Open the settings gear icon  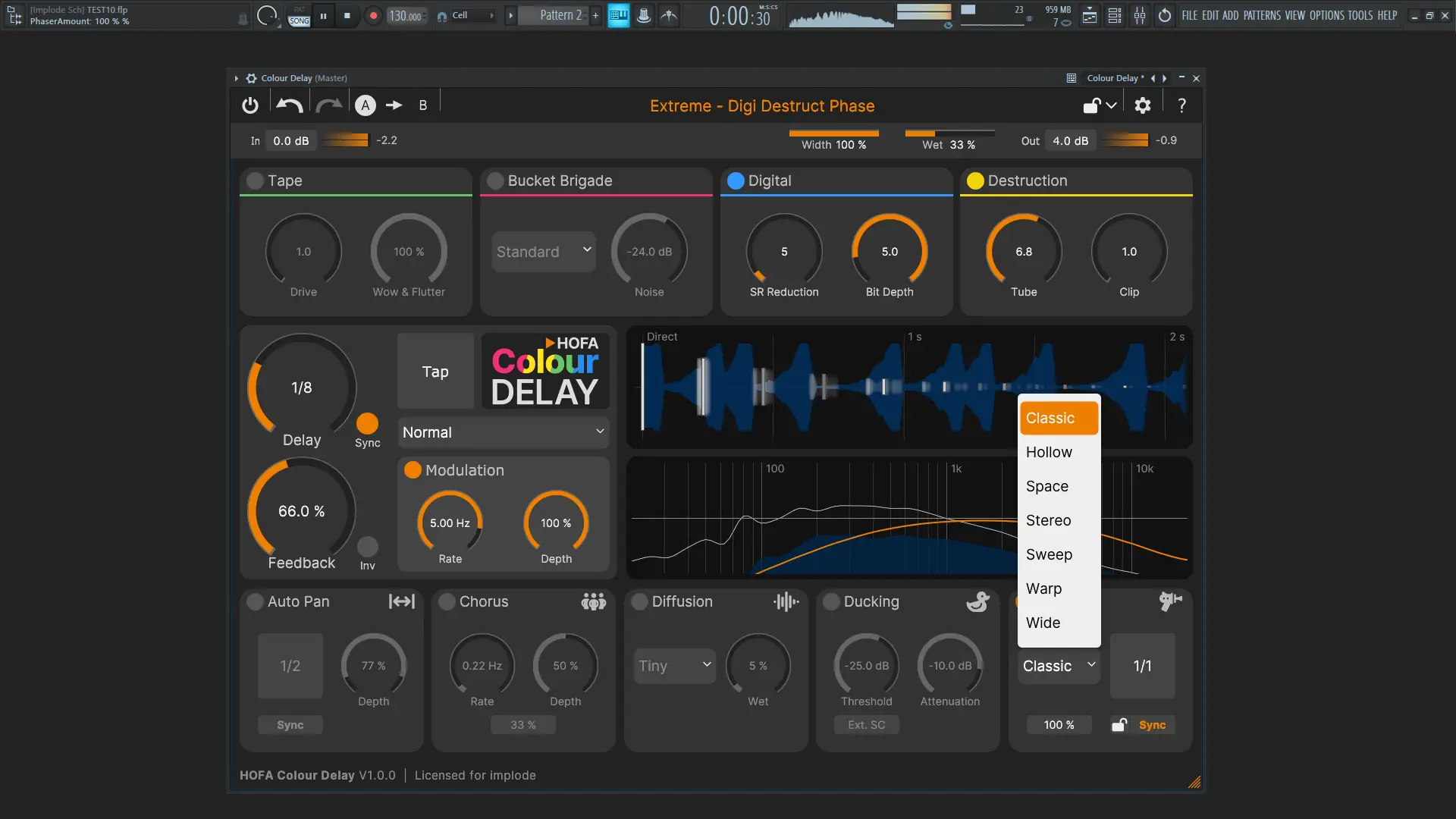pyautogui.click(x=1142, y=105)
